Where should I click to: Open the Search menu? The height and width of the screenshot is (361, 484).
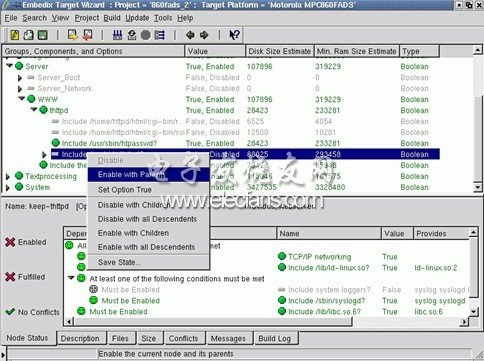35,18
